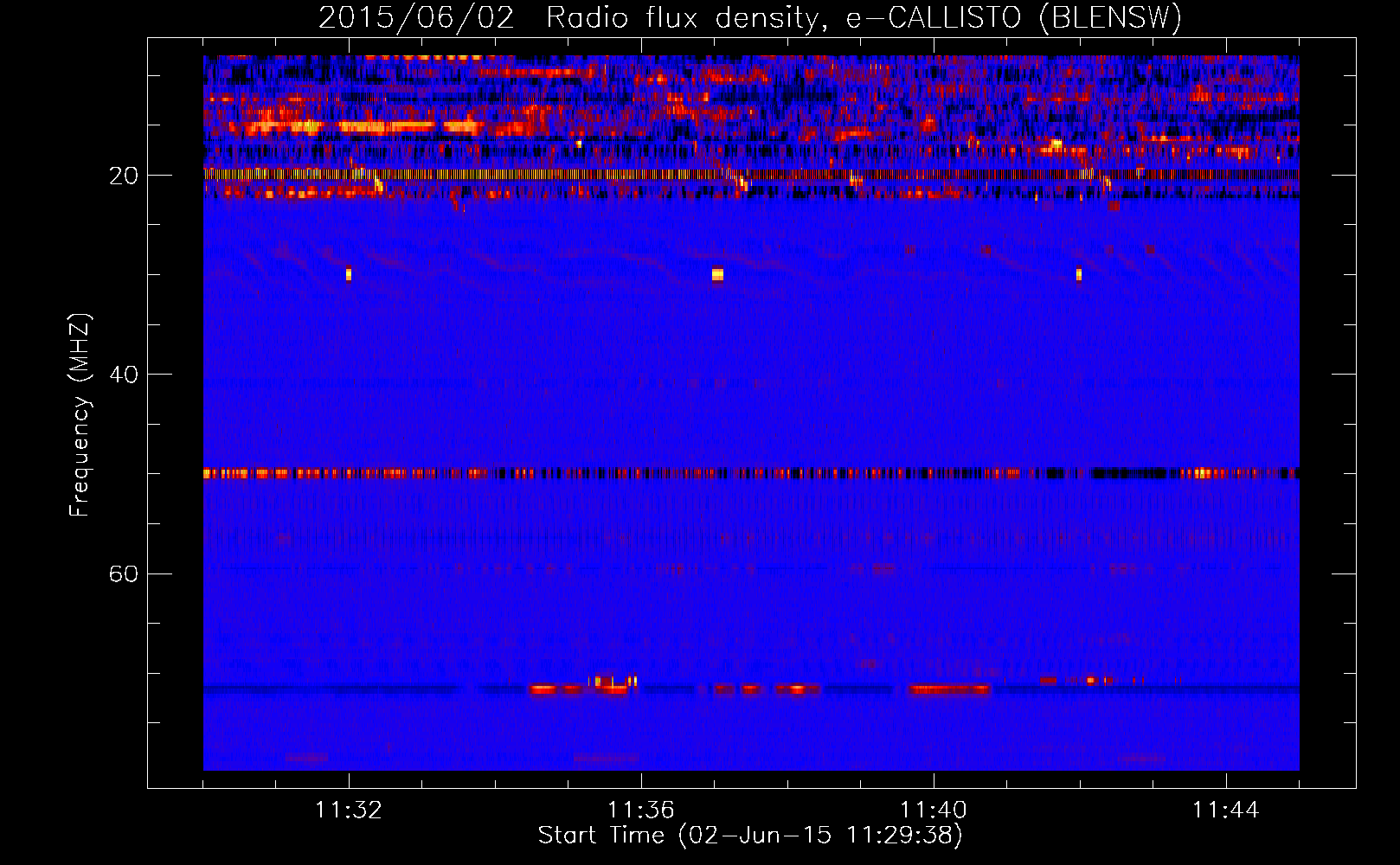
Task: Click the 'Frequency (MHZ)' axis label
Action: click(80, 415)
